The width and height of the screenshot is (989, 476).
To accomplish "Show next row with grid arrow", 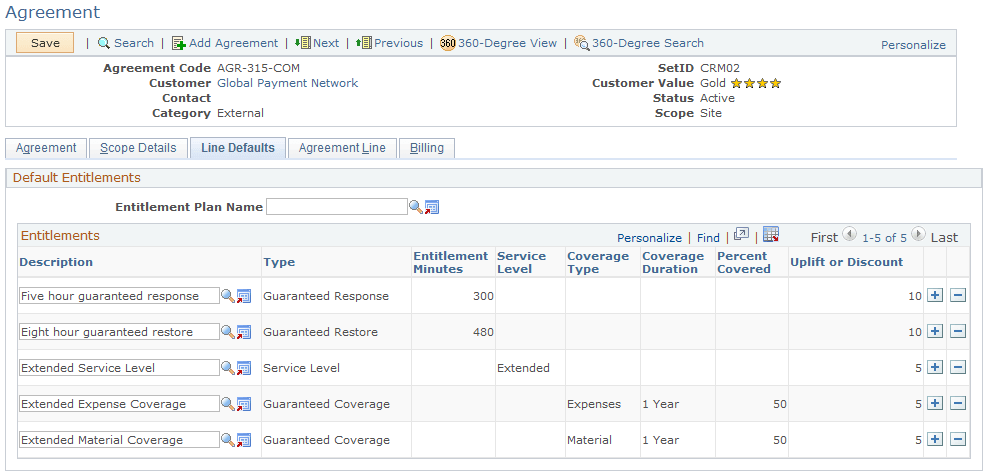I will point(918,235).
